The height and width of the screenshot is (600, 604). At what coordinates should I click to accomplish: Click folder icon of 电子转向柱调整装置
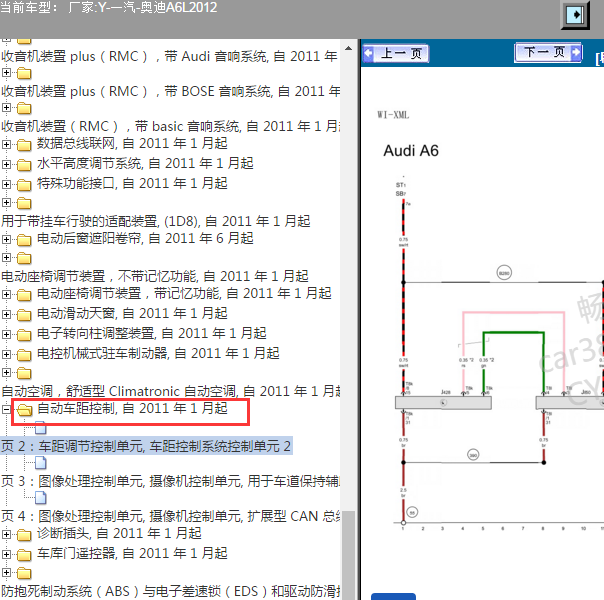pyautogui.click(x=24, y=335)
